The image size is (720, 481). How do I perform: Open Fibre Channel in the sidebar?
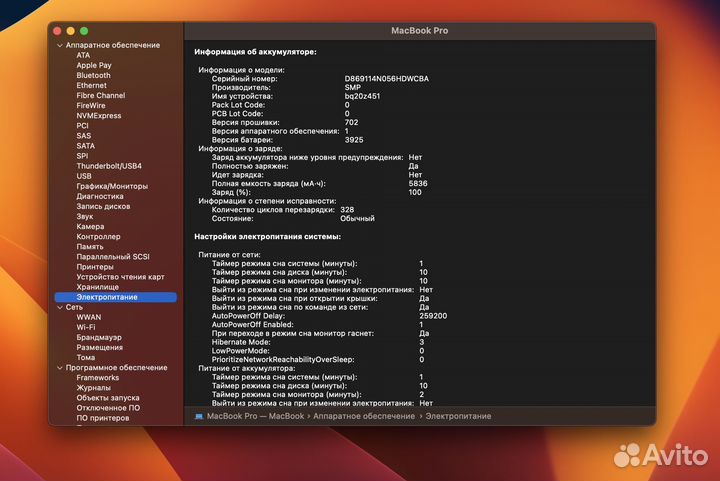[101, 95]
